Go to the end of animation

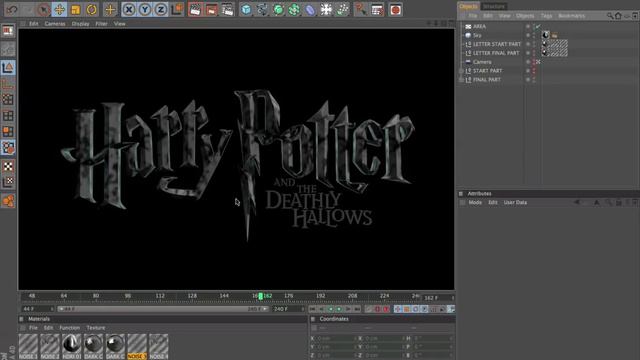[x=357, y=309]
